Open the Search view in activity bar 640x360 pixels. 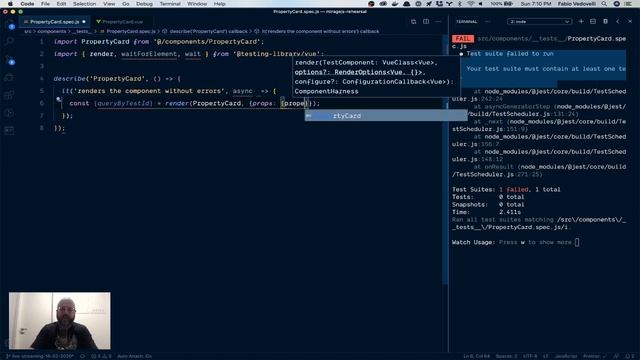point(9,41)
